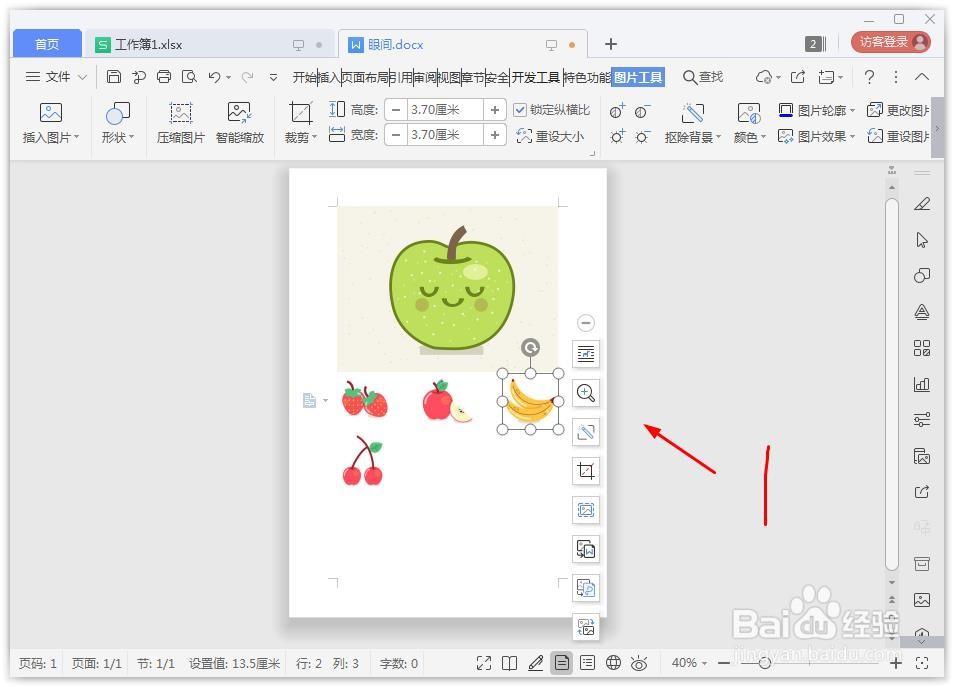Open the 智能缩放 smart scaling tool

[240, 122]
